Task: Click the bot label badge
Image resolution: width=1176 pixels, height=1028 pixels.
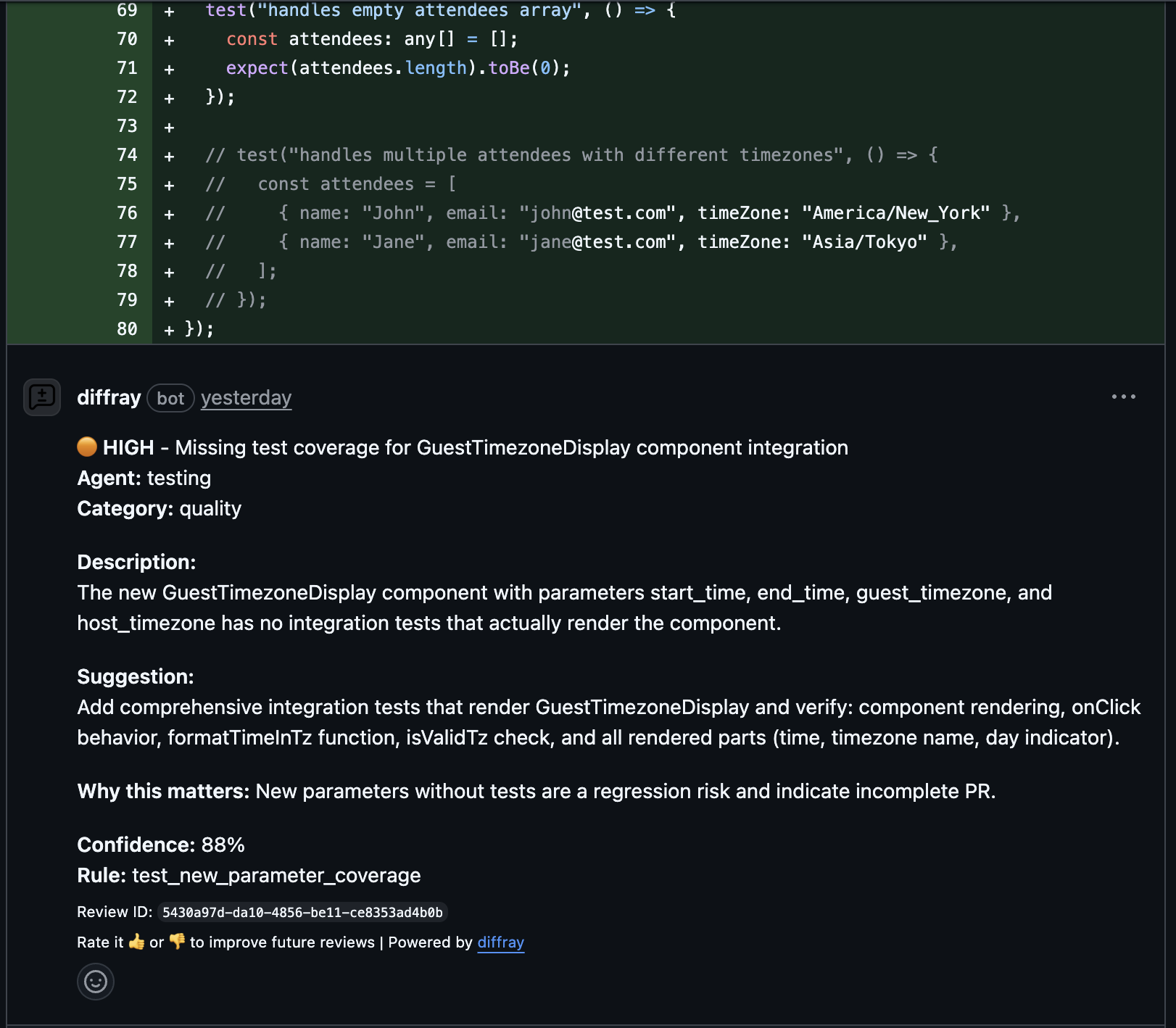Action: click(170, 398)
